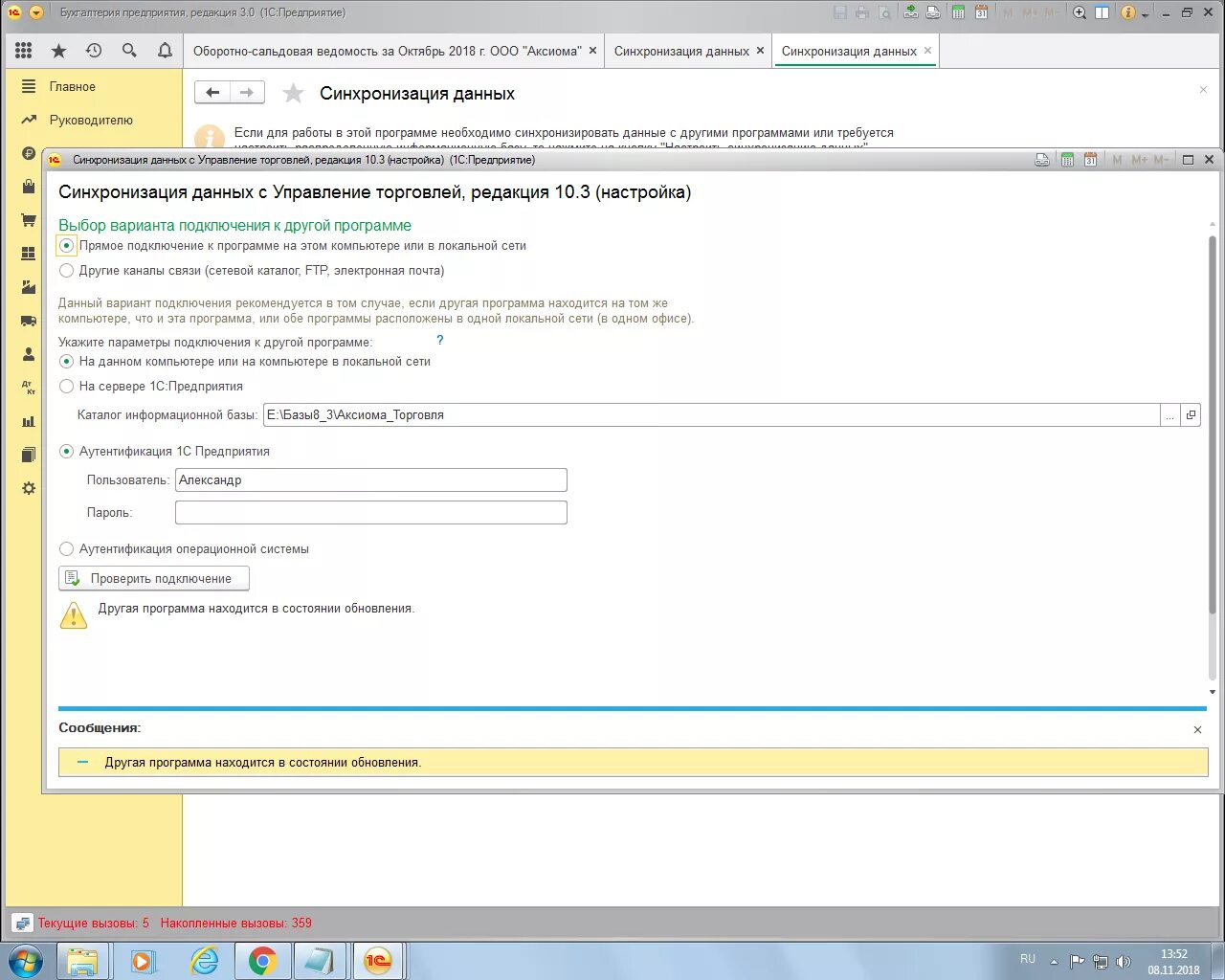Open the Дт/Кт Operations section icon
Viewport: 1225px width, 980px height.
29,388
